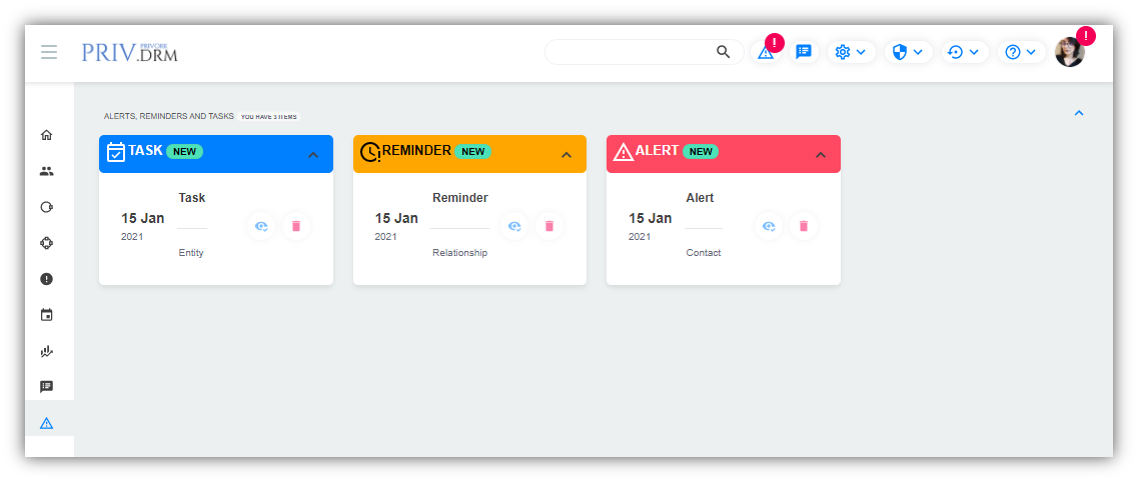Click the PRIV DRM logo
Viewport: 1138px width, 482px height.
point(129,52)
